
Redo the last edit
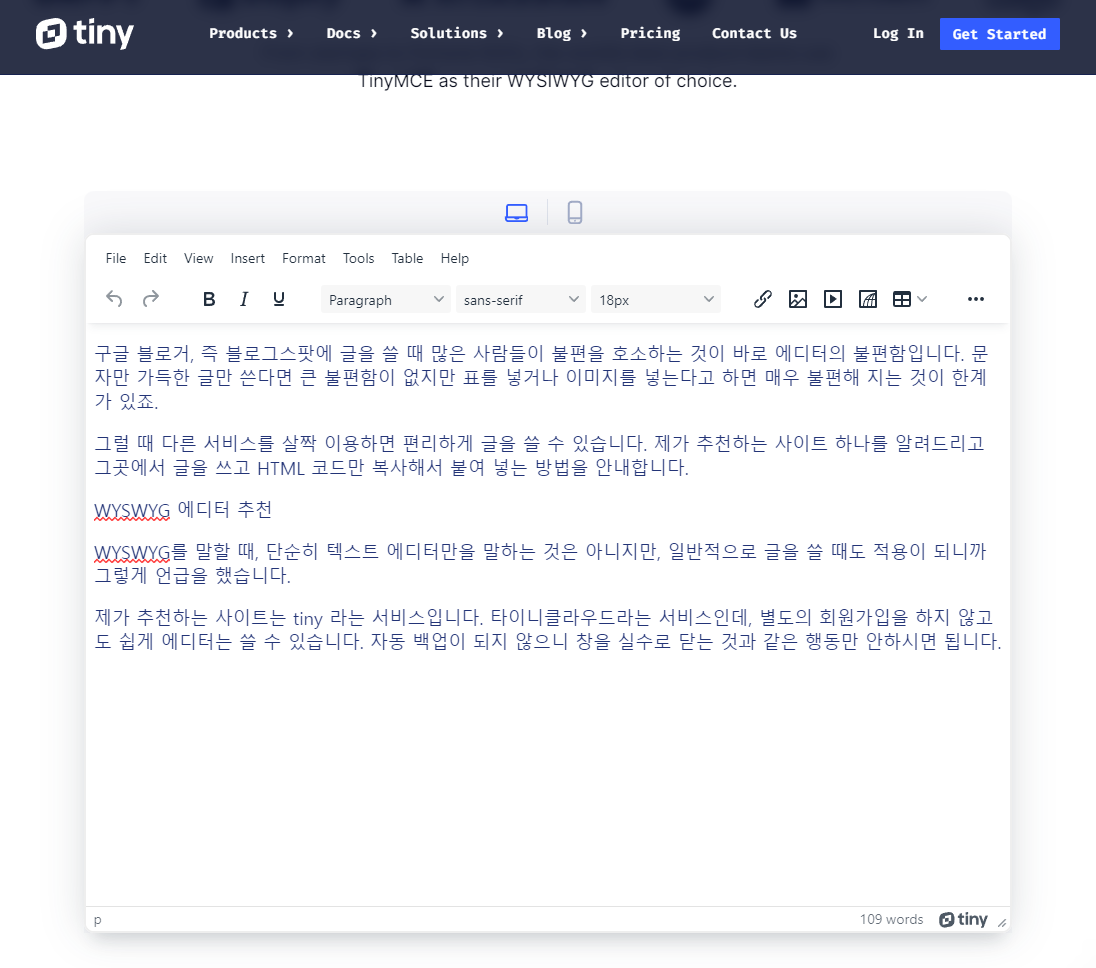(x=150, y=299)
